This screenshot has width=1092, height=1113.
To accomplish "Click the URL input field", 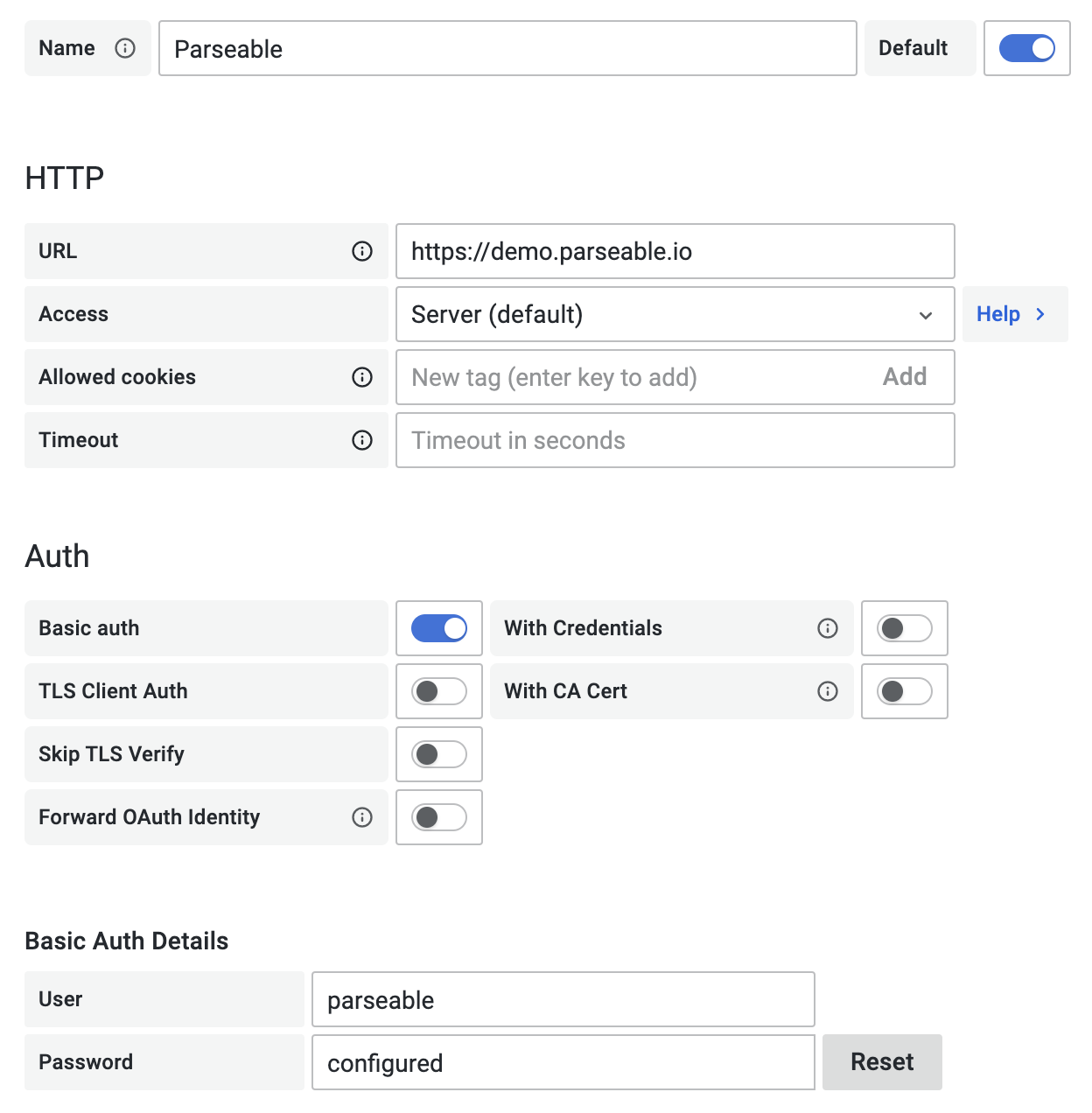I will pos(675,251).
